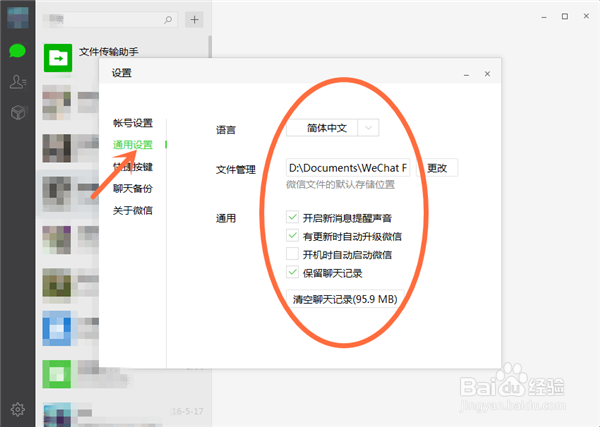Select 通用设置 in settings sidebar
The height and width of the screenshot is (427, 600).
click(x=133, y=145)
